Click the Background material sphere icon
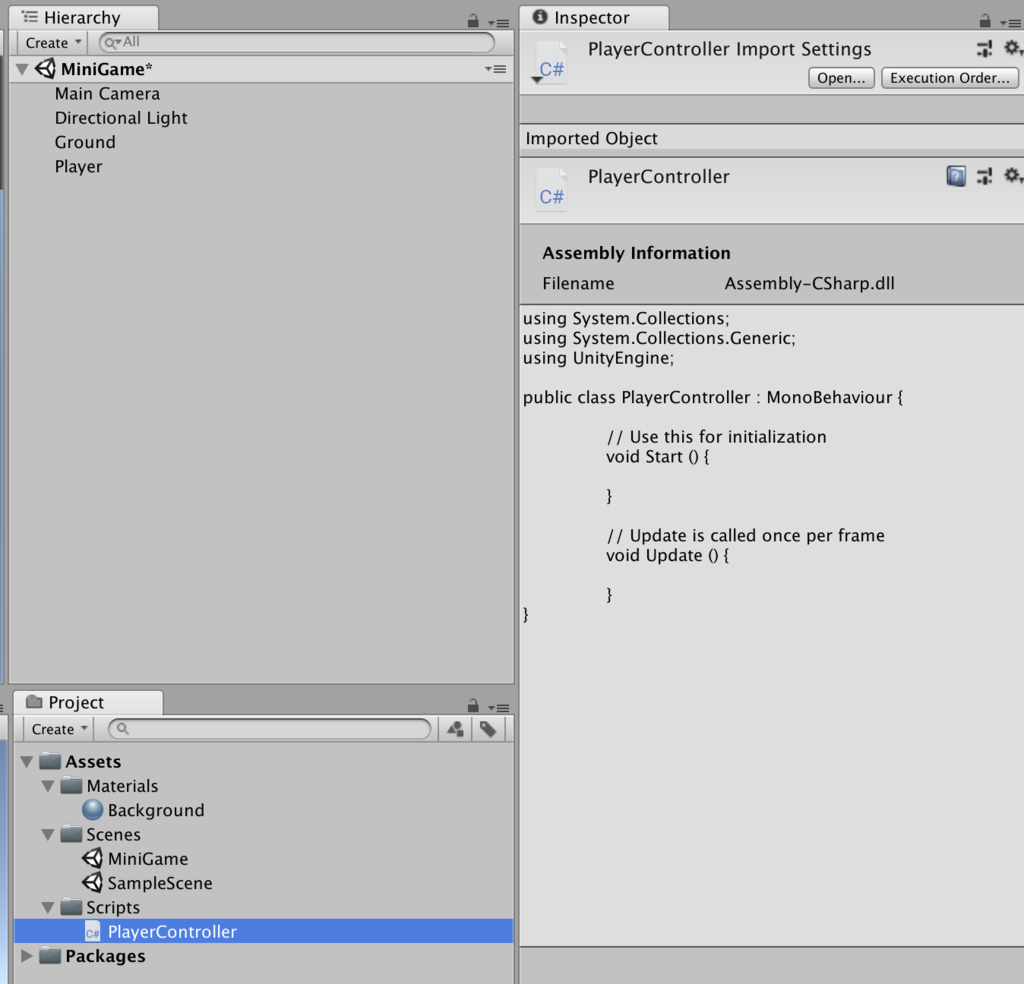The height and width of the screenshot is (984, 1024). pos(93,810)
